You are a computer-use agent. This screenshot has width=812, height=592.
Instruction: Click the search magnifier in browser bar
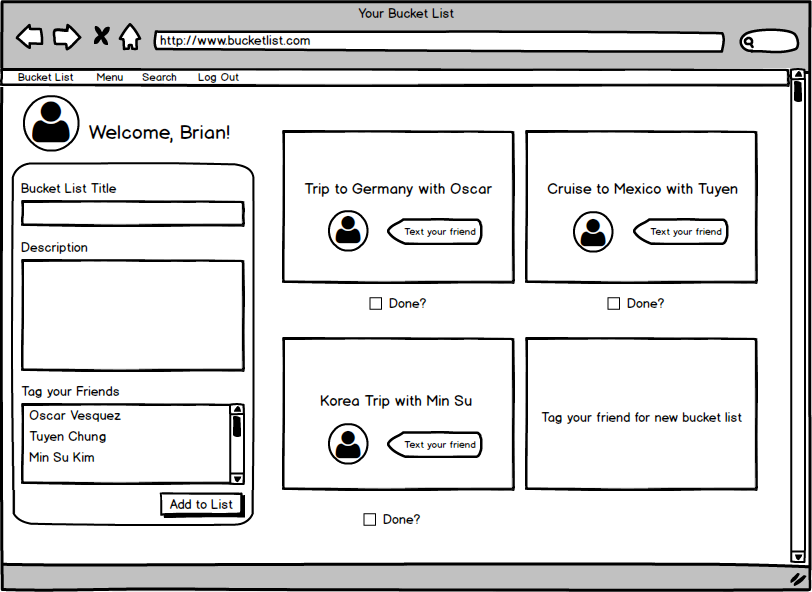tap(749, 42)
